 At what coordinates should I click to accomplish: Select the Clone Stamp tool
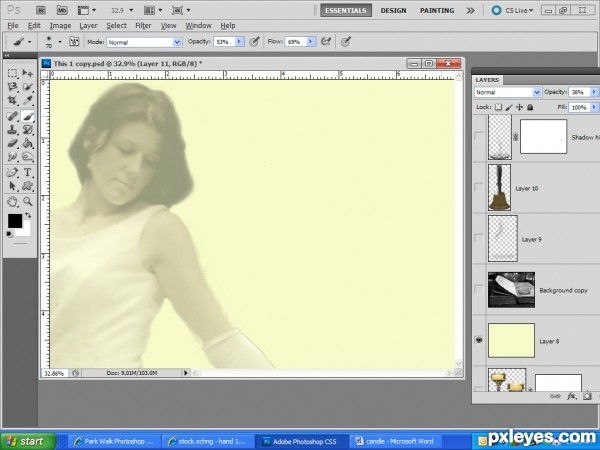12,129
